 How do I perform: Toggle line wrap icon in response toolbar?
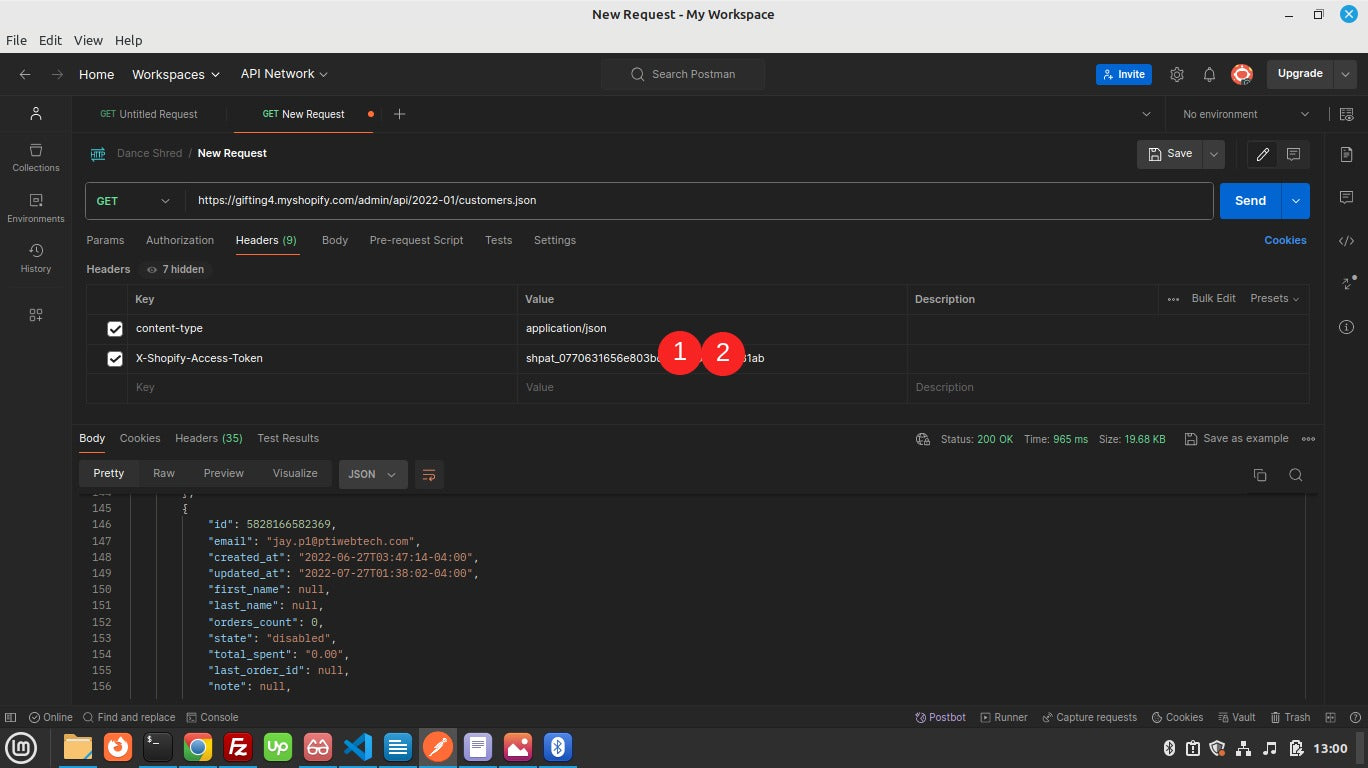point(429,474)
